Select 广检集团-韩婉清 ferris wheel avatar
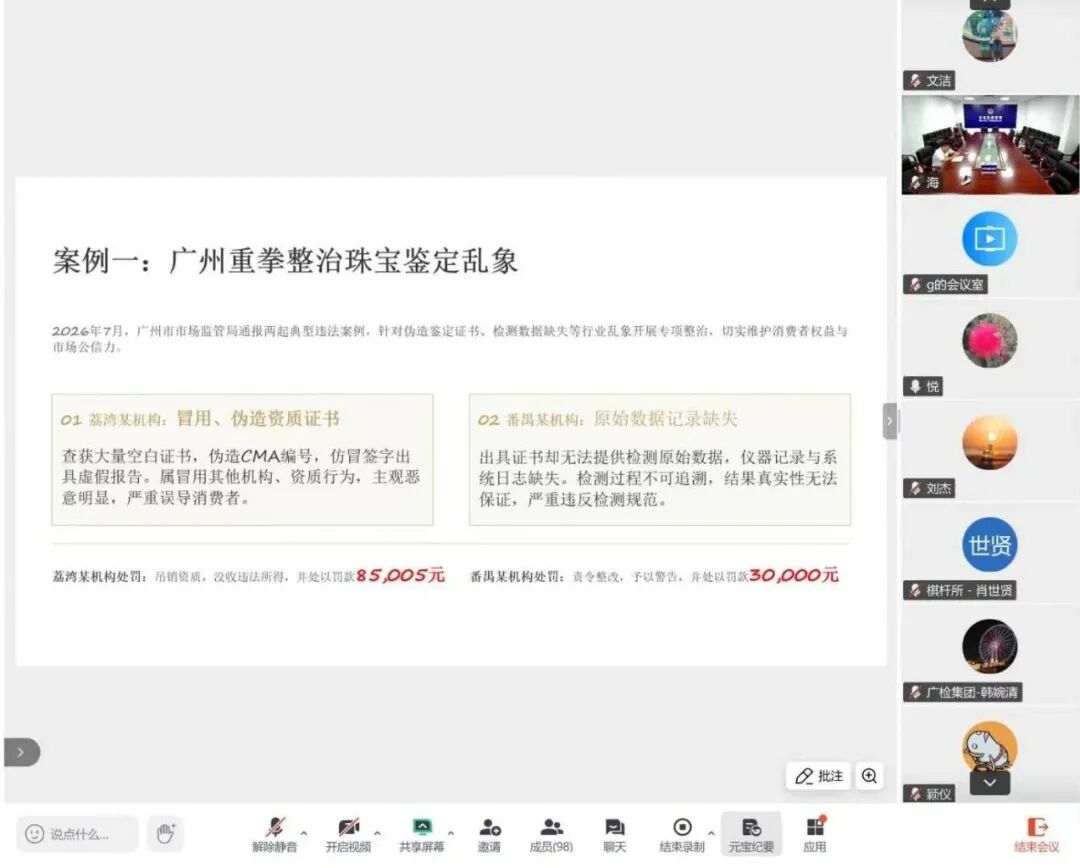This screenshot has width=1080, height=868. tap(990, 646)
